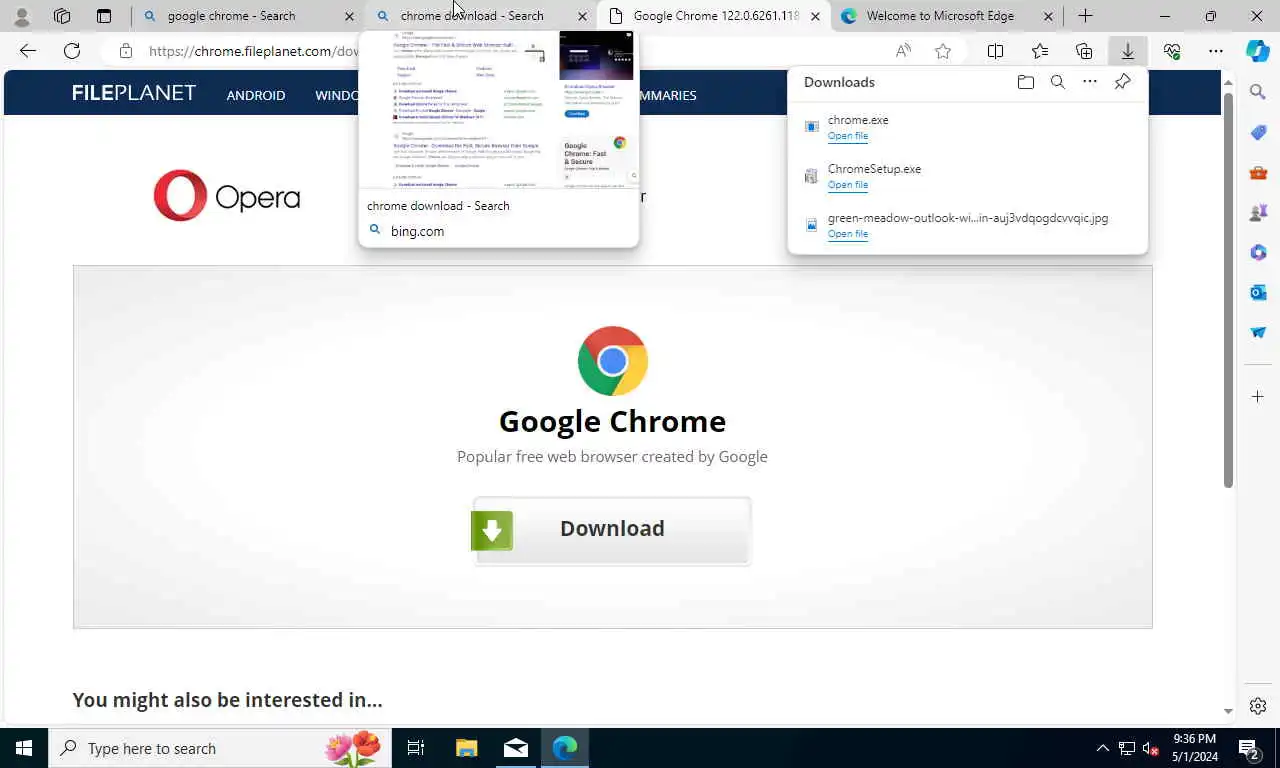This screenshot has height=768, width=1280.
Task: Pin the Downloads panel
Action: pyautogui.click(x=1122, y=82)
